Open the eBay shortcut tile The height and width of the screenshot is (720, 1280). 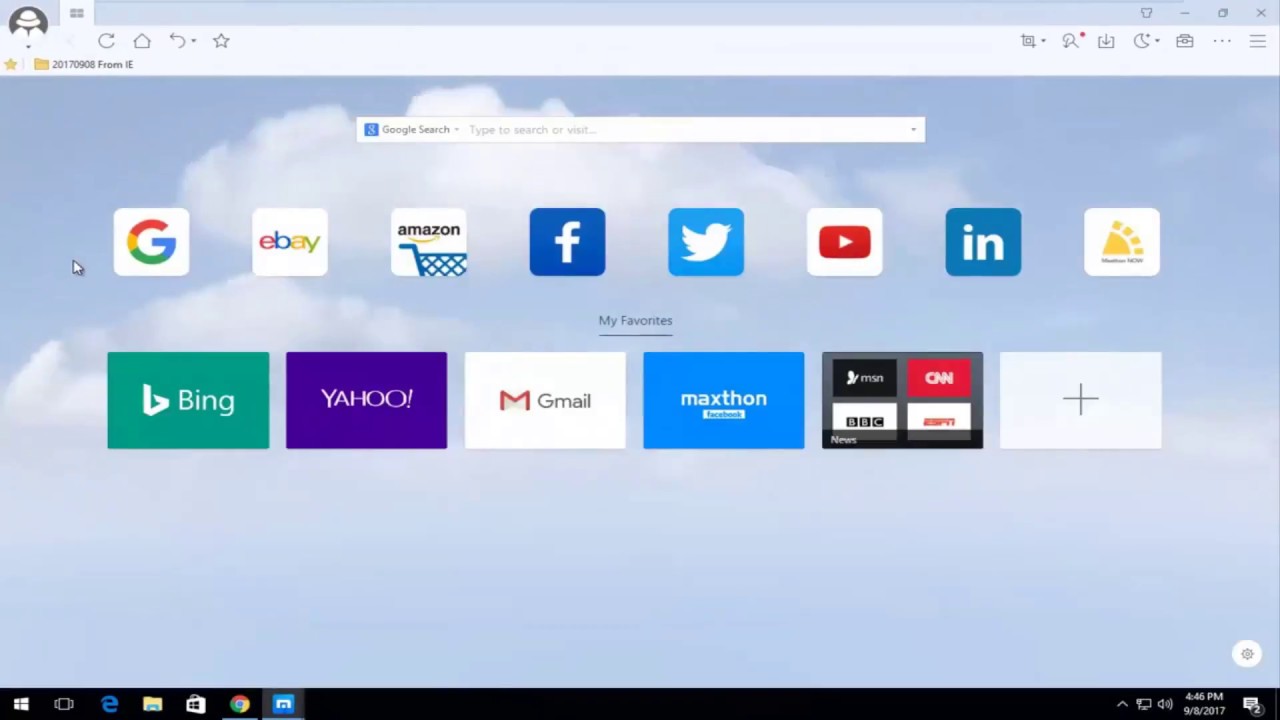tap(290, 242)
